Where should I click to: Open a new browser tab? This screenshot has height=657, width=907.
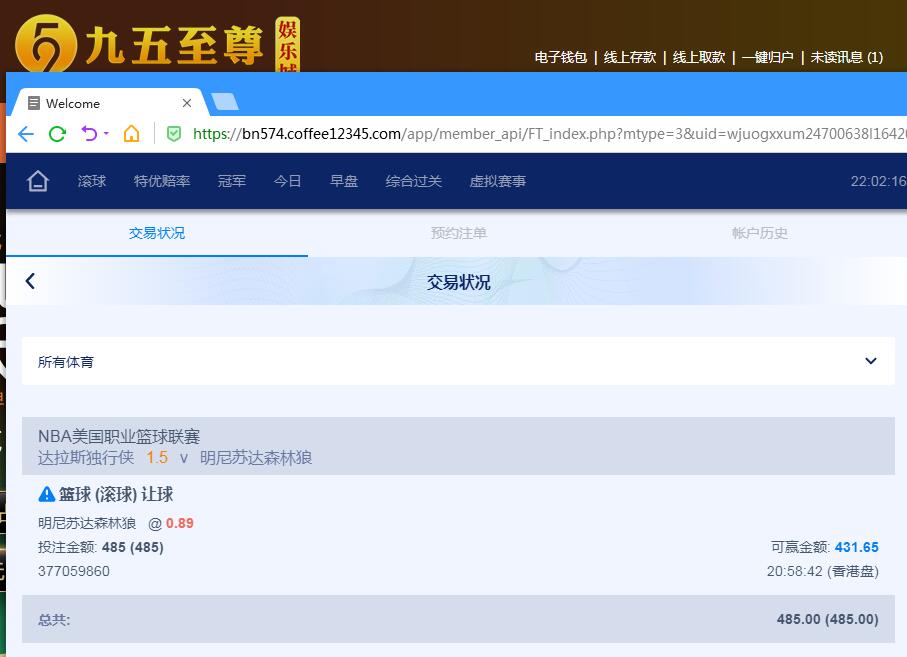224,102
